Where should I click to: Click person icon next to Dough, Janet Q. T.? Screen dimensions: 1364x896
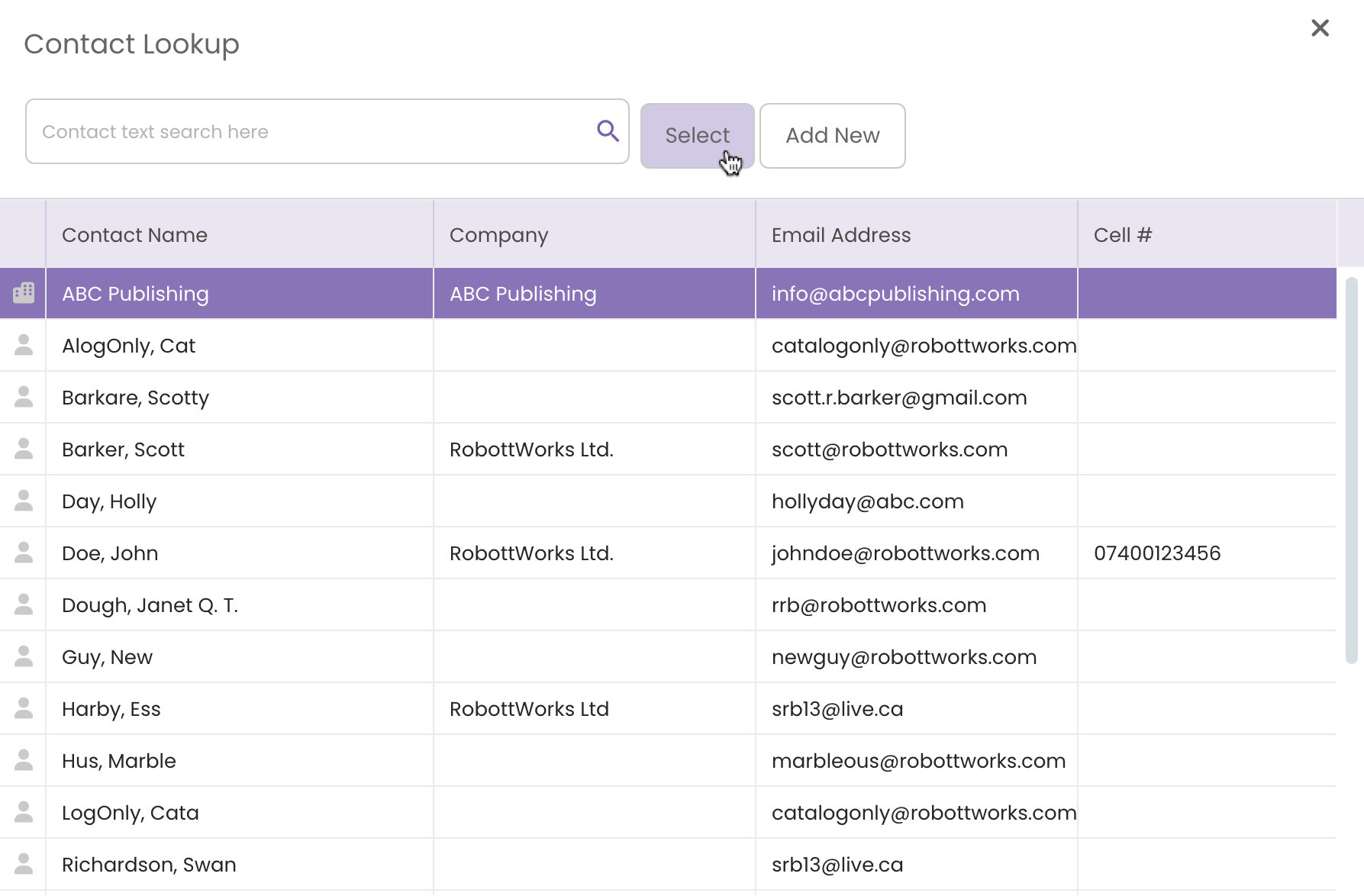(x=24, y=604)
